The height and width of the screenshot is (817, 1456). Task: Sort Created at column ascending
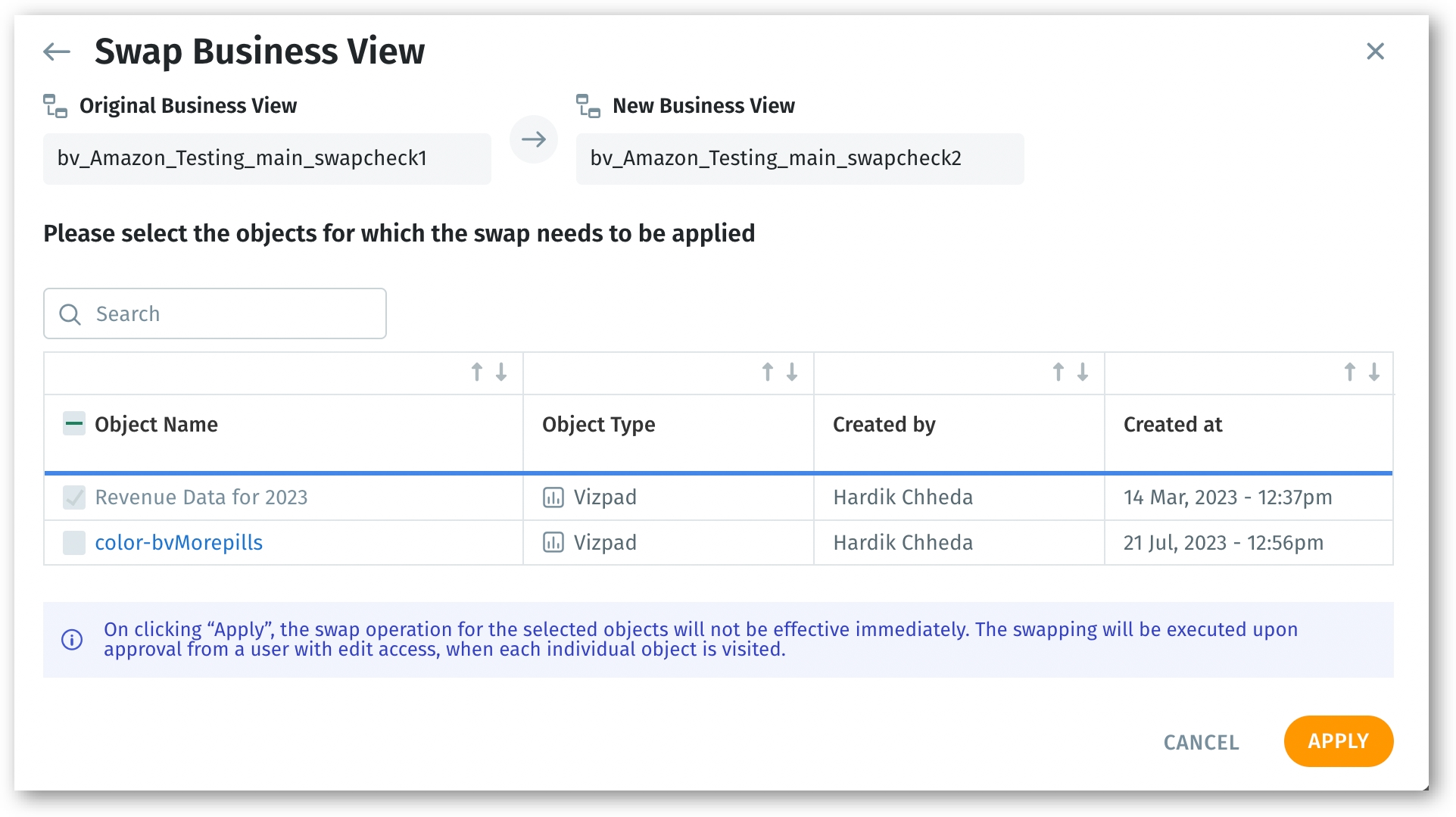1349,372
